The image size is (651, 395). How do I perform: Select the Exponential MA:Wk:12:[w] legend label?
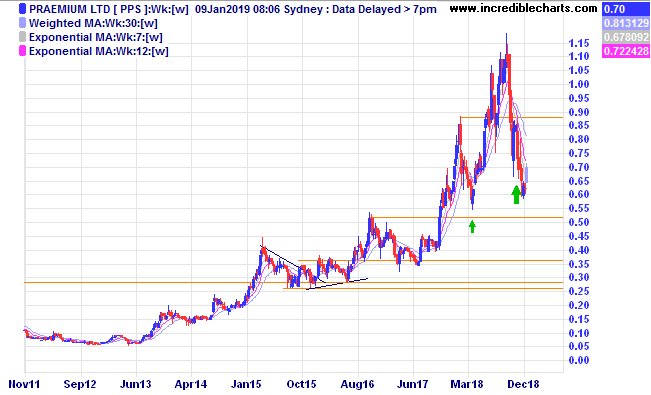[99, 51]
